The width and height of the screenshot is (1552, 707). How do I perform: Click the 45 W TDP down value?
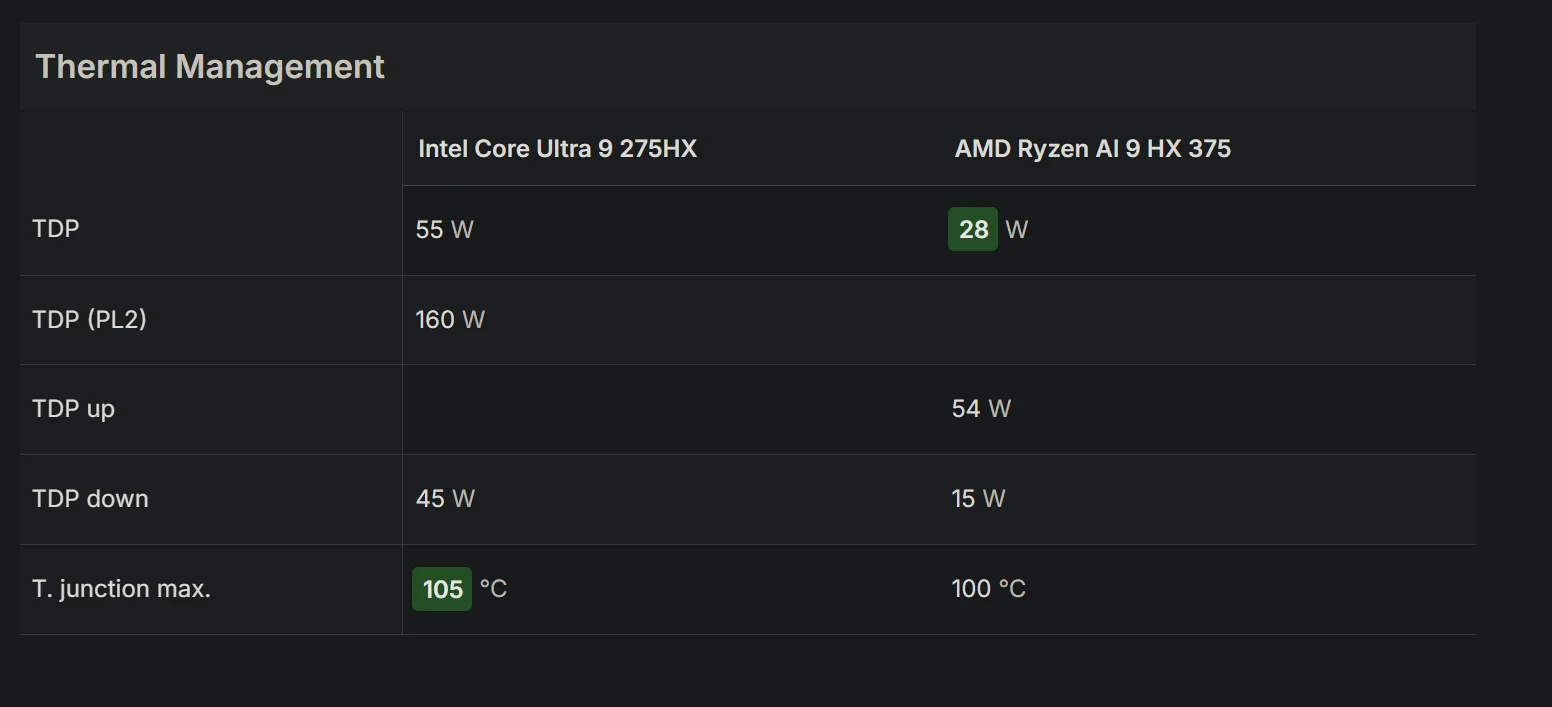tap(445, 498)
